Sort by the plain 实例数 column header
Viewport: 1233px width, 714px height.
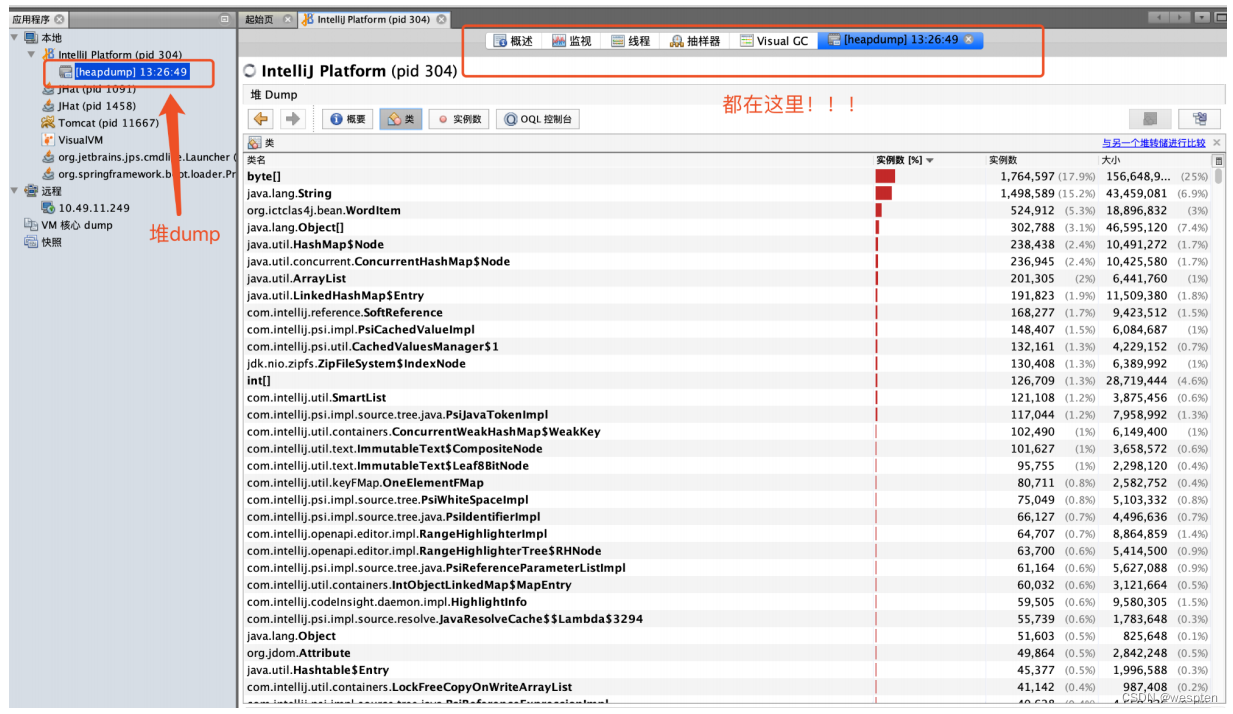1042,160
